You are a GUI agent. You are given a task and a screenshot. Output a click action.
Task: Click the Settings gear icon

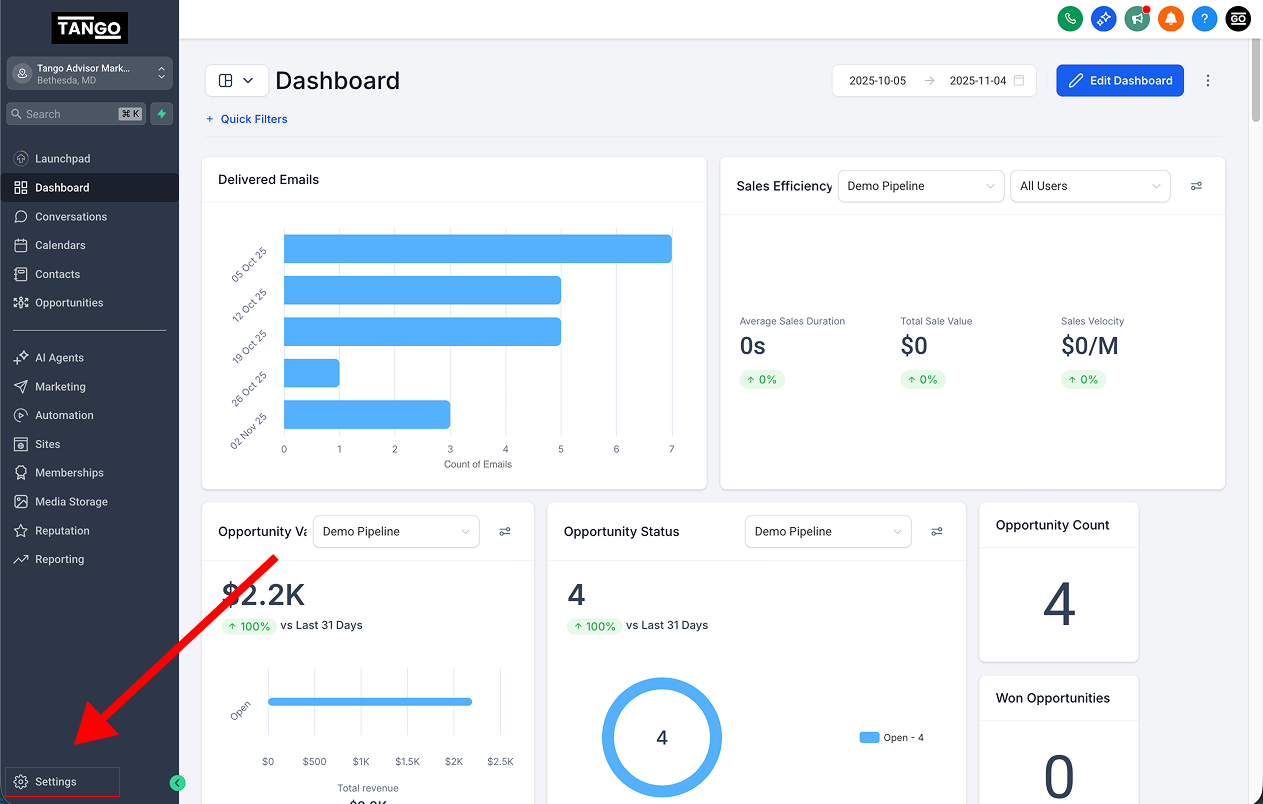point(21,782)
